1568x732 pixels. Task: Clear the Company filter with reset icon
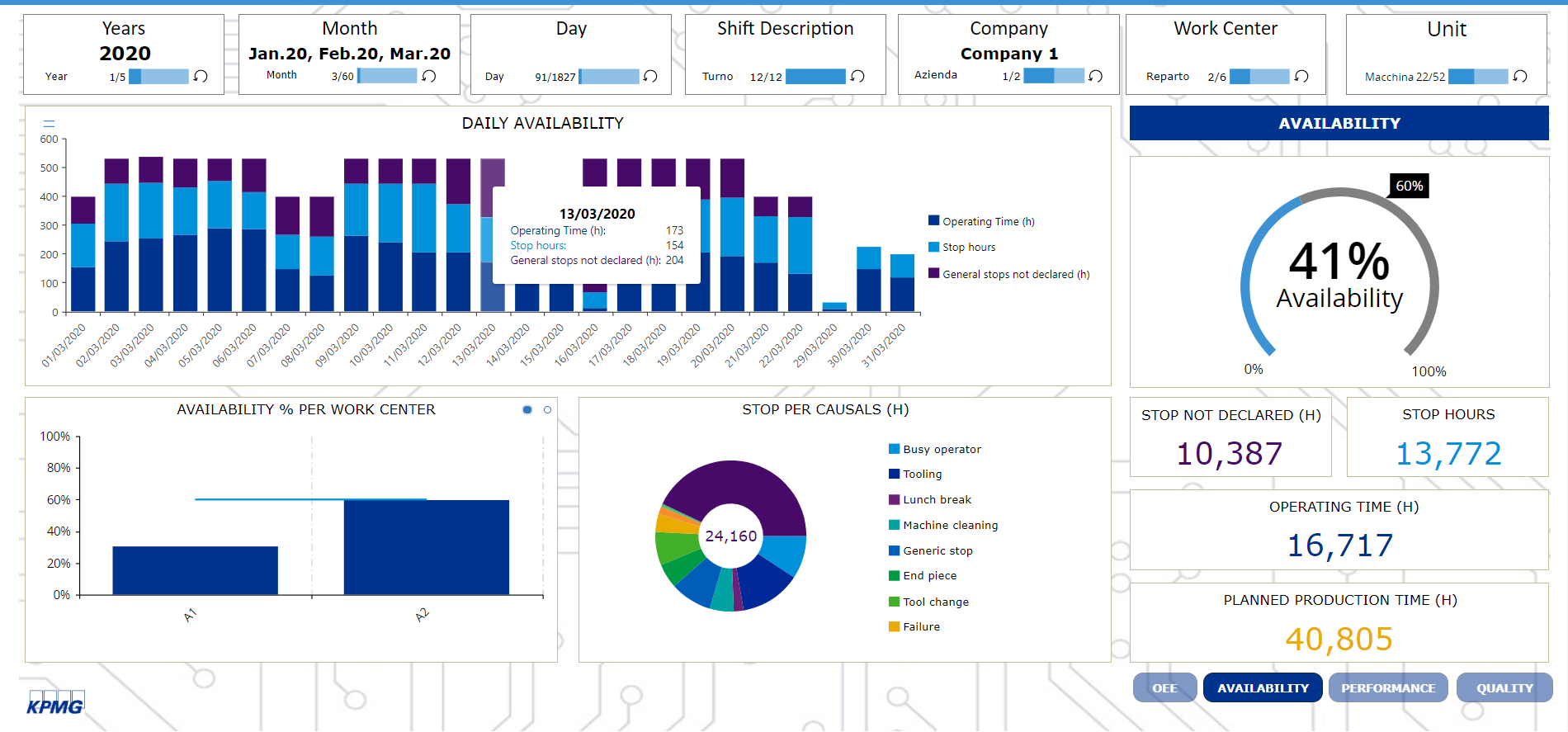coord(1095,76)
